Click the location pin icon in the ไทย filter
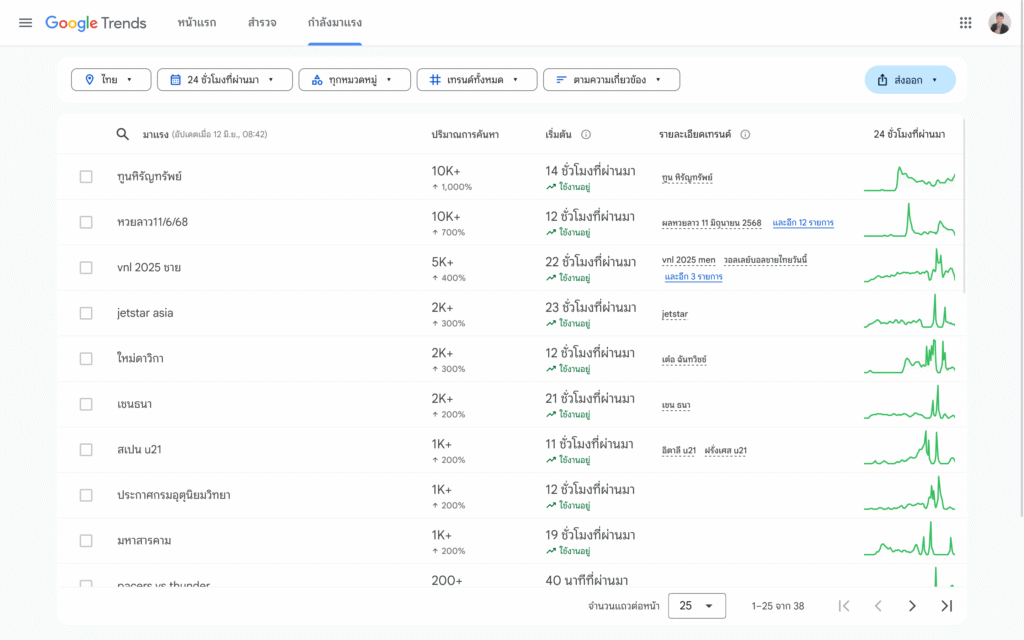Viewport: 1024px width, 640px height. pyautogui.click(x=89, y=80)
